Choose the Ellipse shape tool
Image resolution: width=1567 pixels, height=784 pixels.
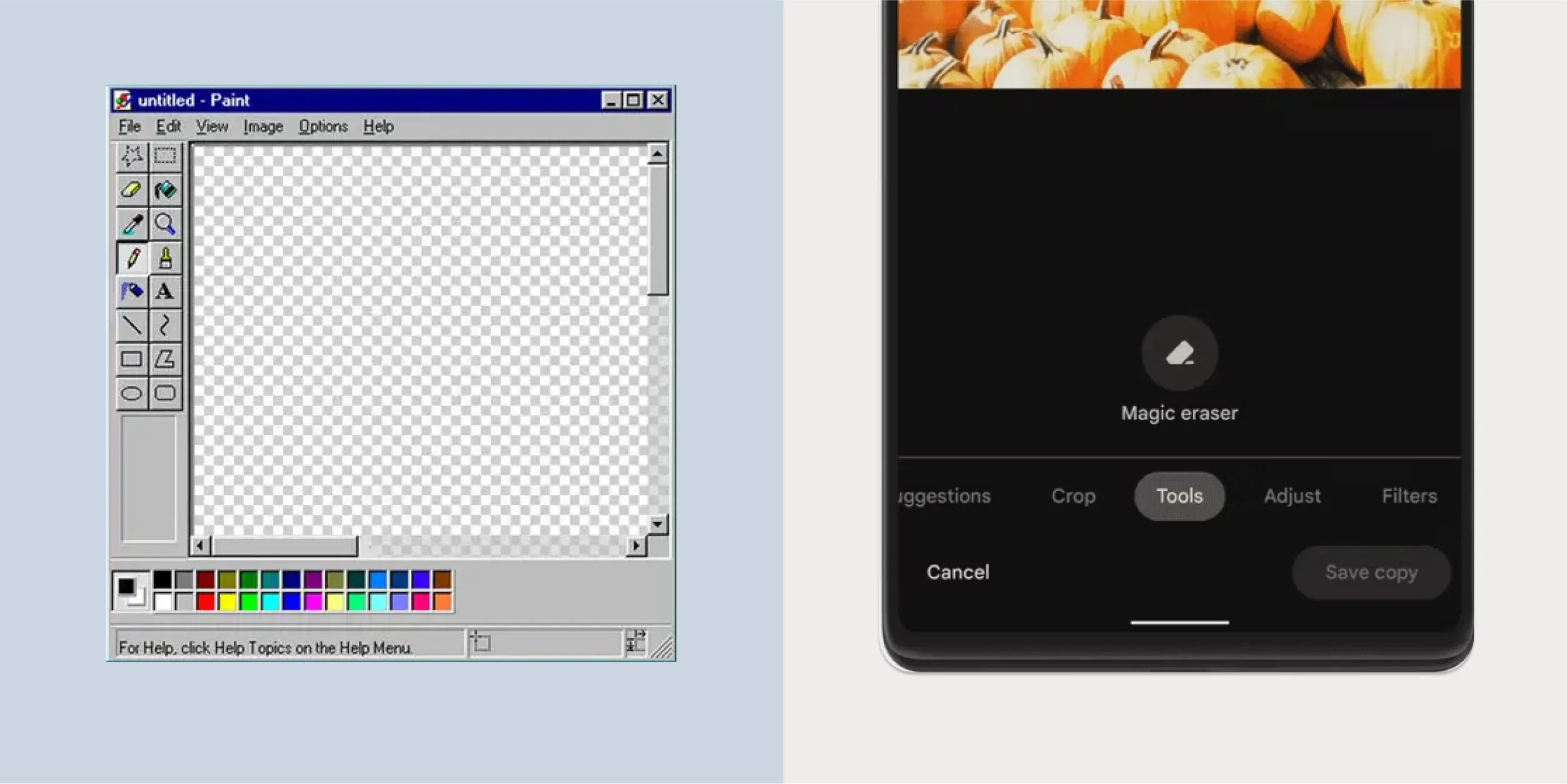point(131,393)
